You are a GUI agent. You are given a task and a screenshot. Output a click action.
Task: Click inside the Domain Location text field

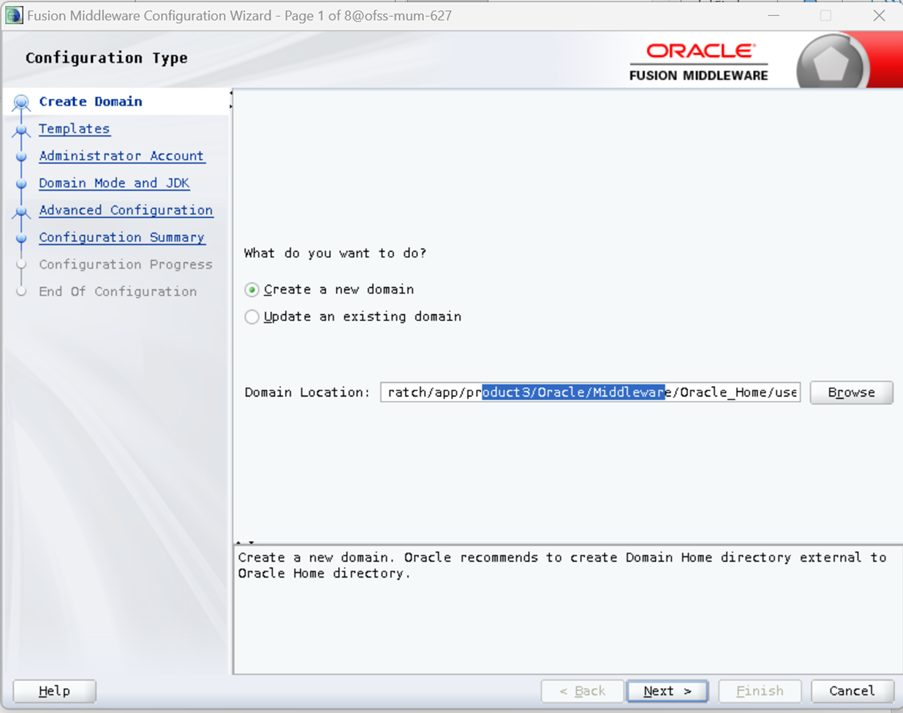590,393
